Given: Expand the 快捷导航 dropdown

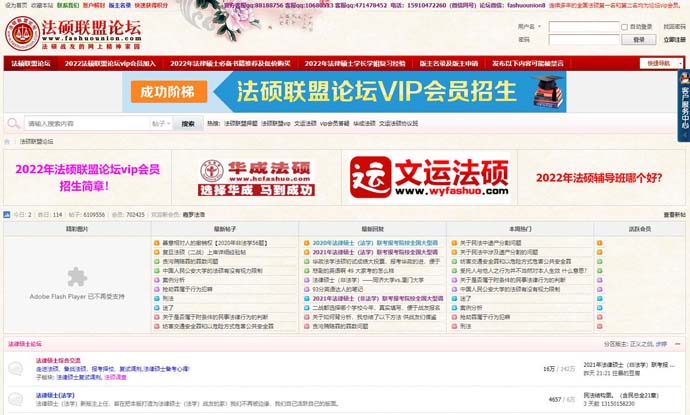Looking at the screenshot, I should [661, 63].
